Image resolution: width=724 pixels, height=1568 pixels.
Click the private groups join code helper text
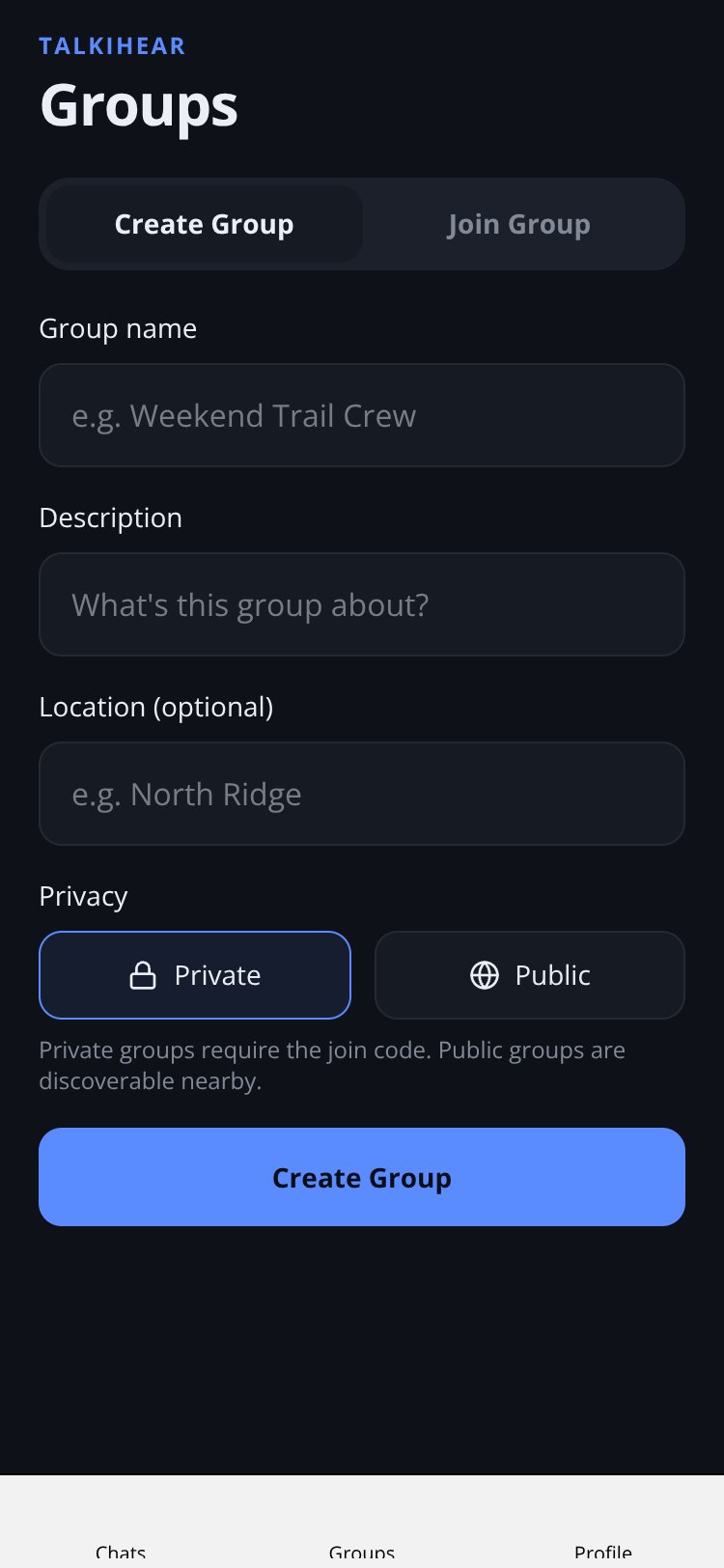(332, 1065)
